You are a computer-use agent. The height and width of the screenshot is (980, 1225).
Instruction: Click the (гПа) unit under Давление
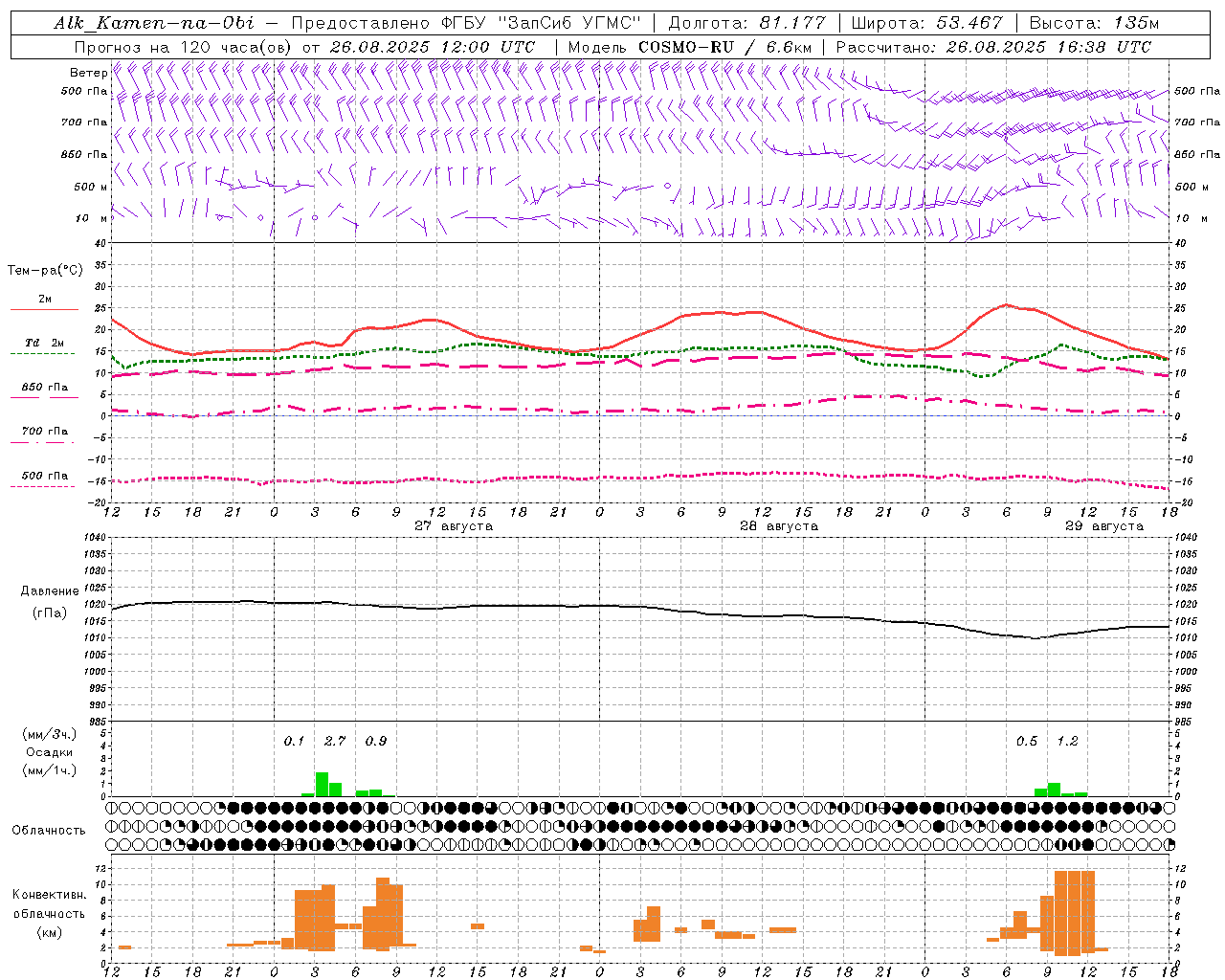click(50, 613)
